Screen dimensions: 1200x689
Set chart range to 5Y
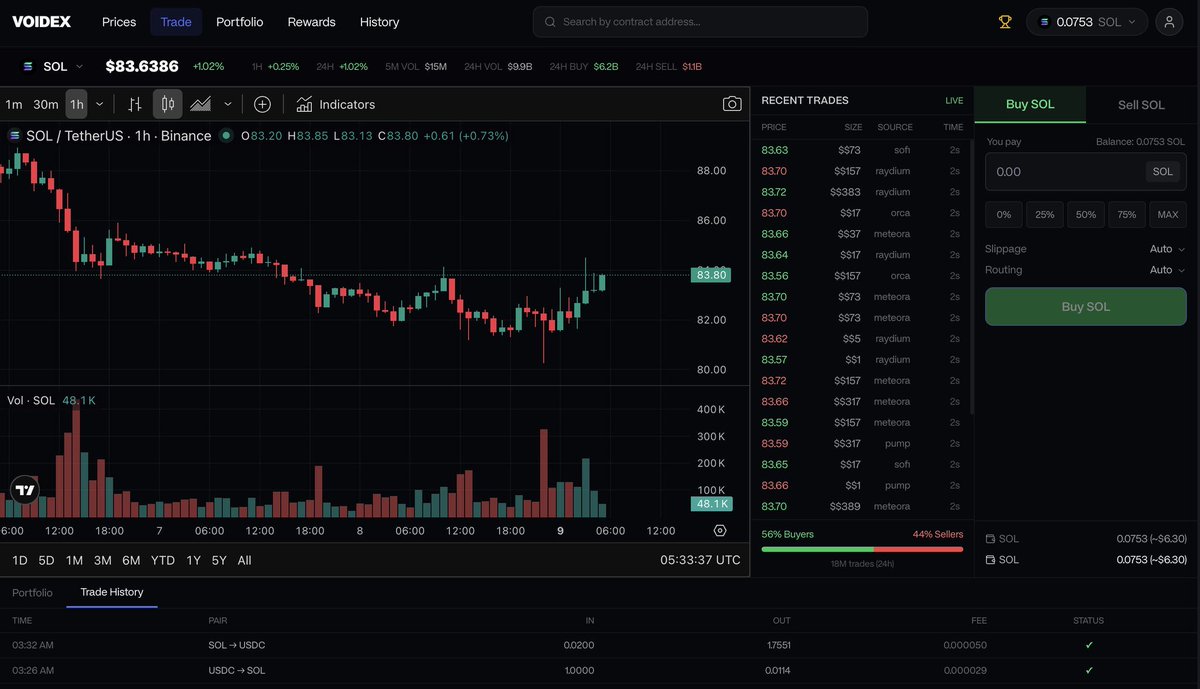pyautogui.click(x=219, y=560)
